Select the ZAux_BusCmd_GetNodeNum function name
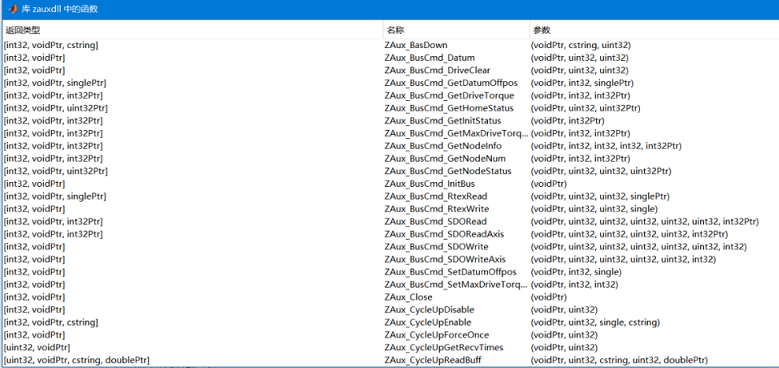 tap(445, 158)
